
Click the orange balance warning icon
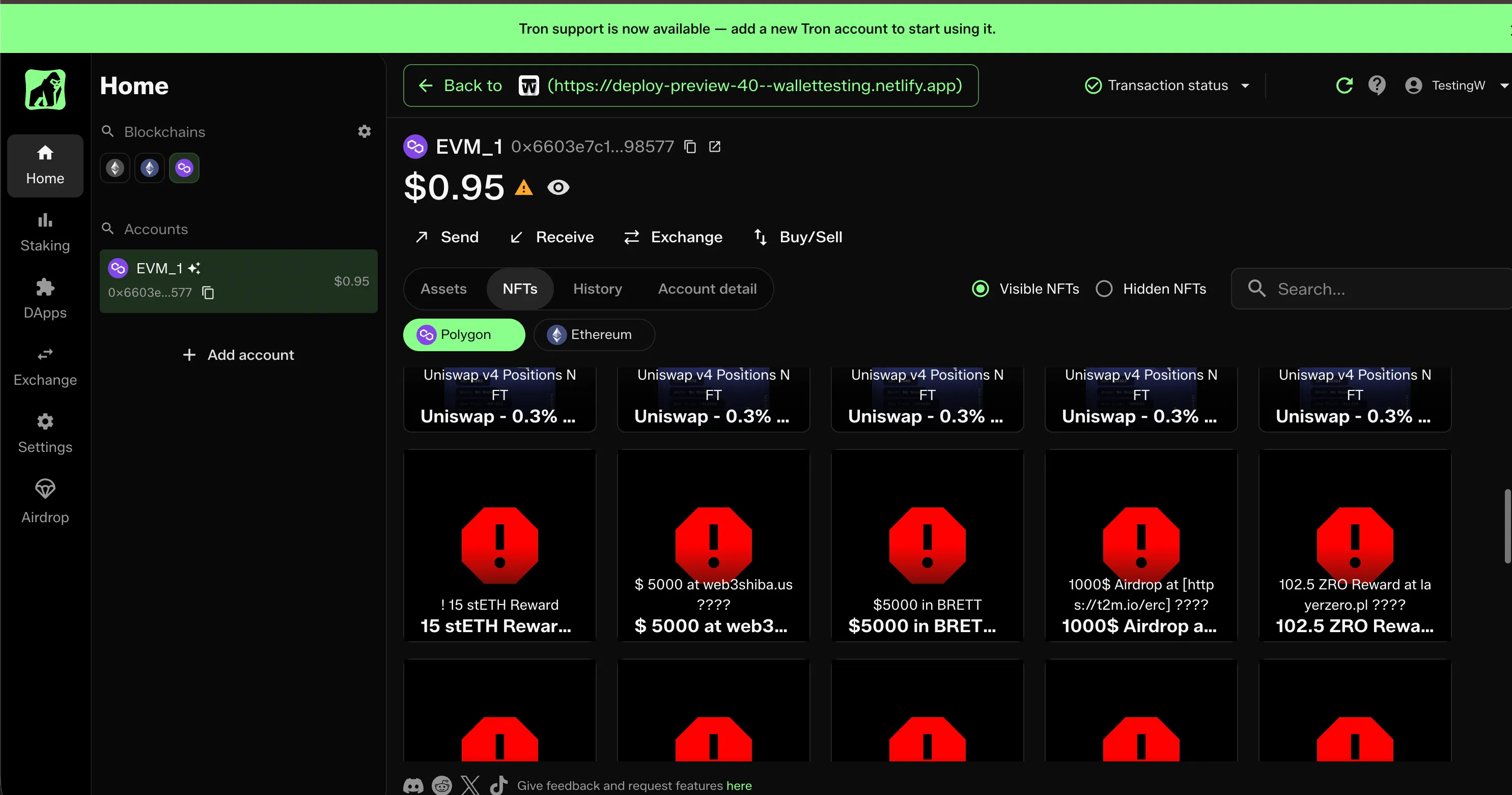point(523,188)
